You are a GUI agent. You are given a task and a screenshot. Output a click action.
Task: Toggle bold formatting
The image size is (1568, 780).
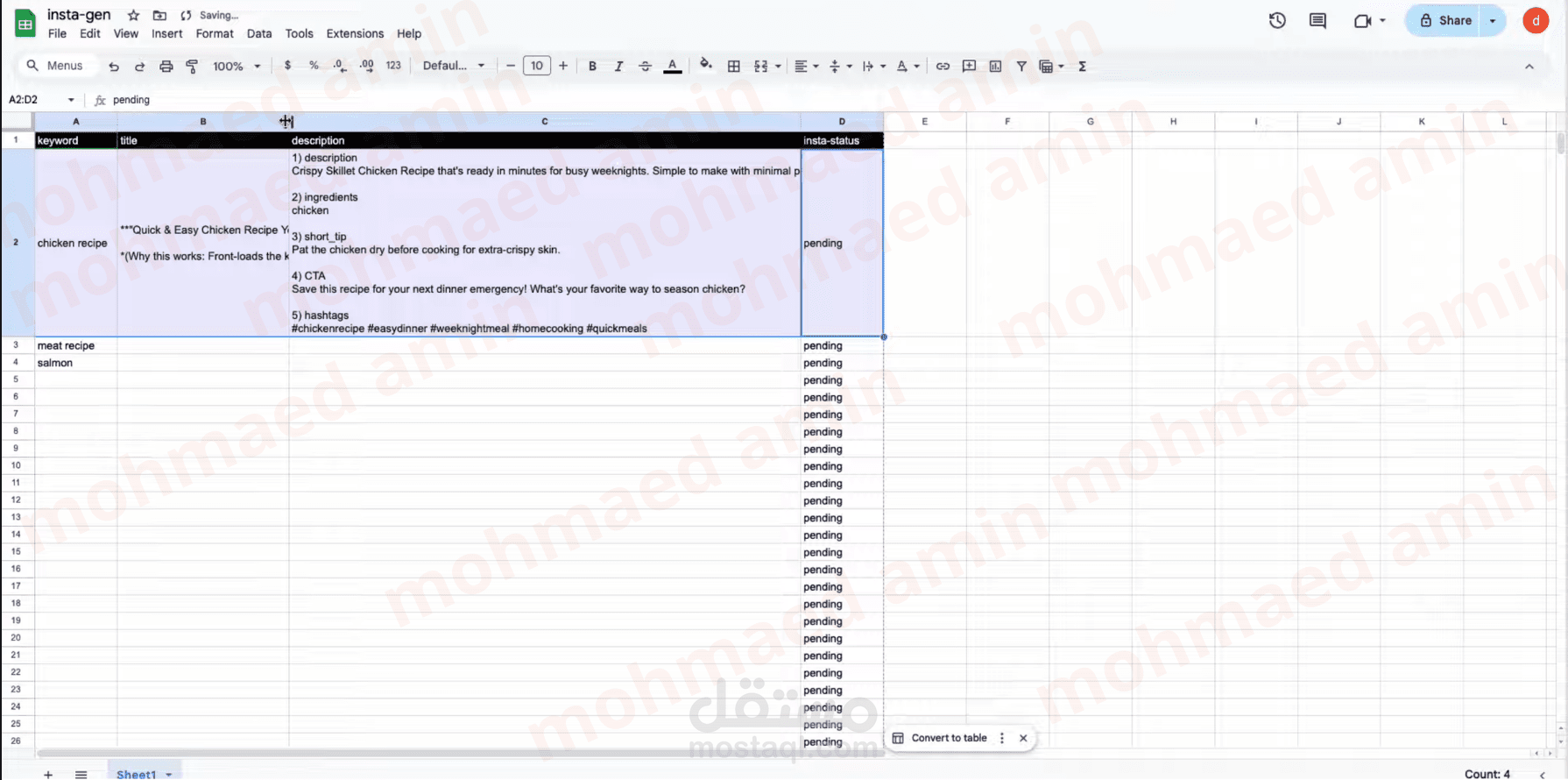(x=592, y=66)
